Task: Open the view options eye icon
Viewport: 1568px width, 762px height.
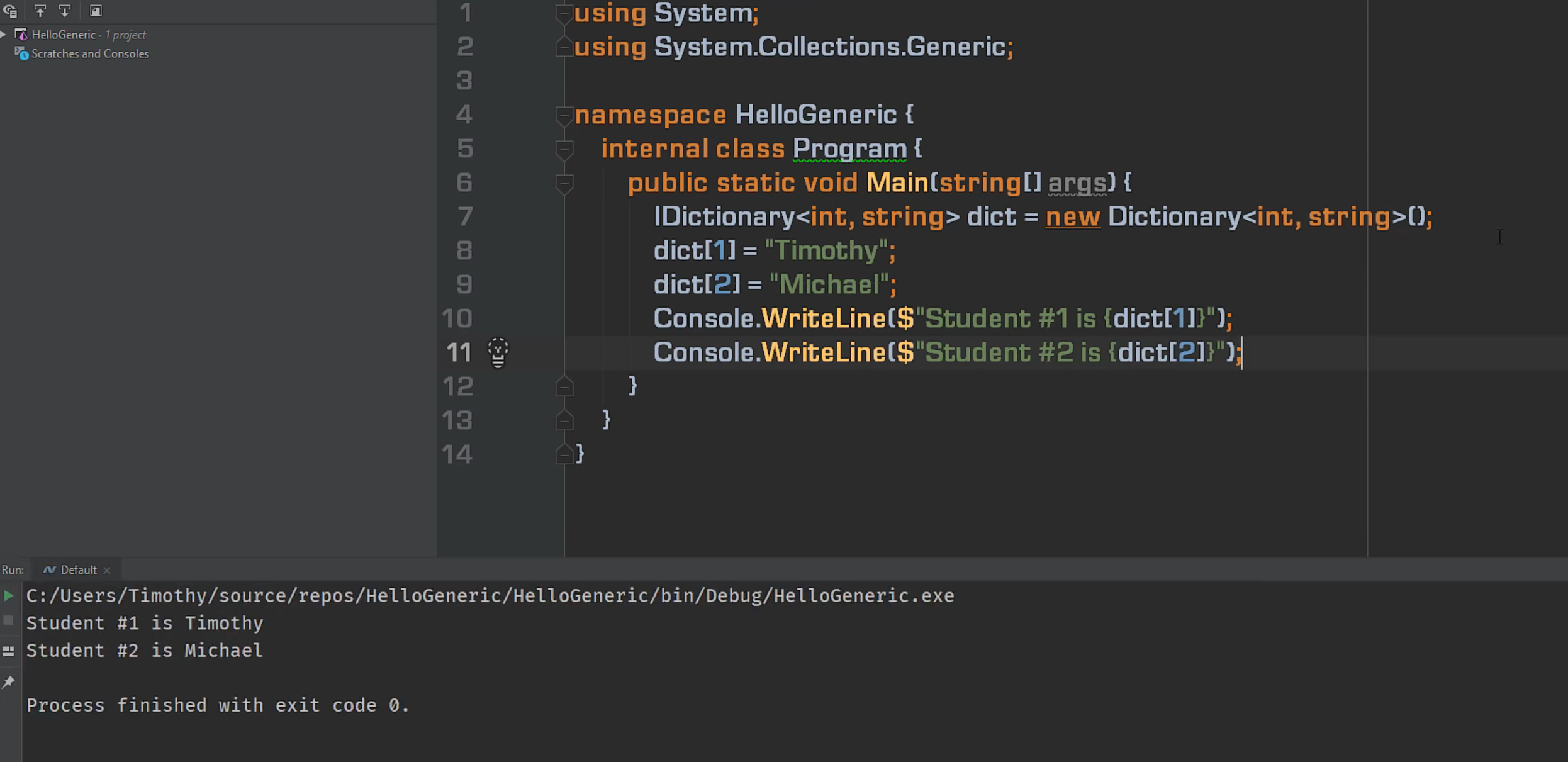Action: 10,11
